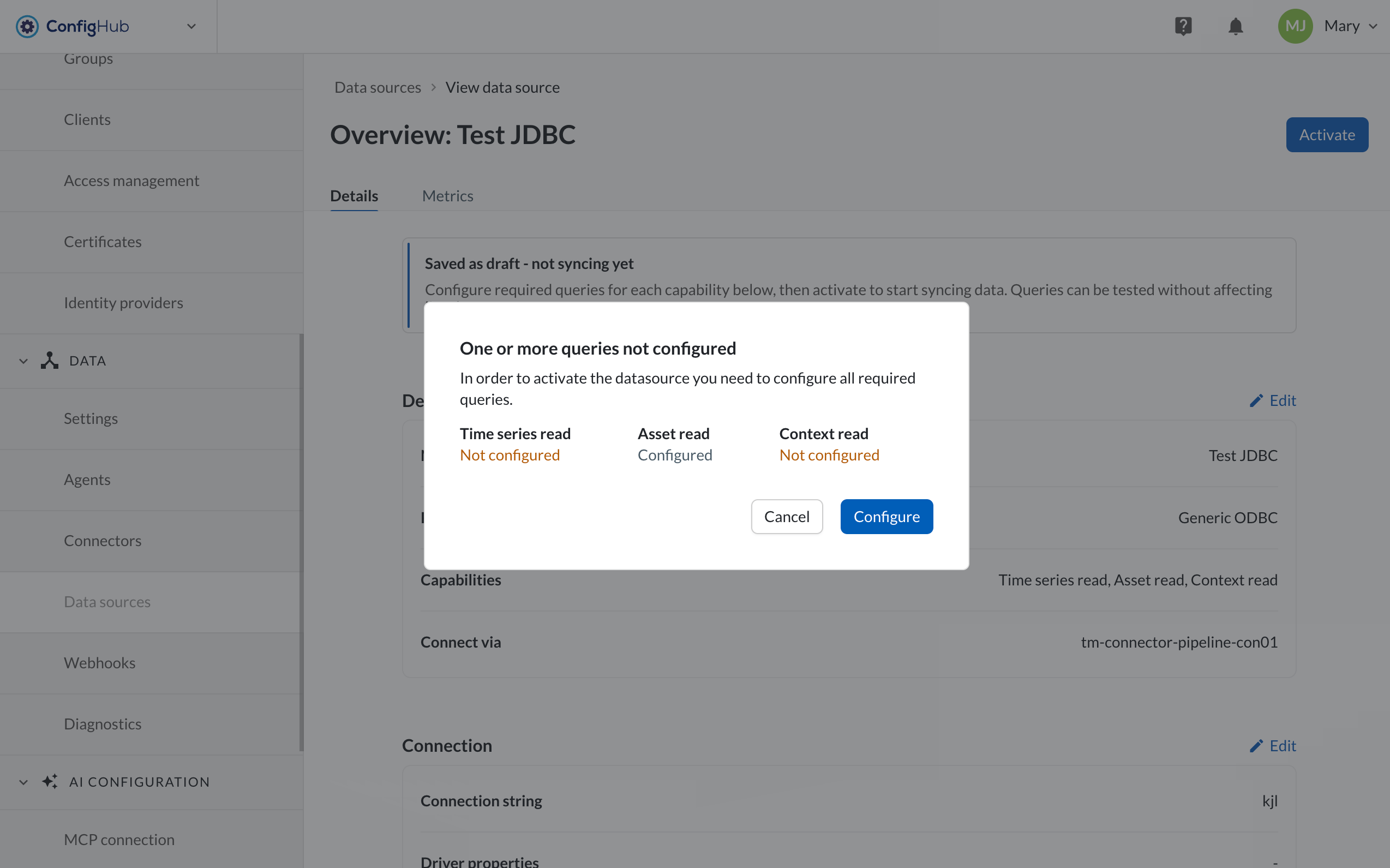Switch to the Details tab
1390x868 pixels.
[x=354, y=196]
